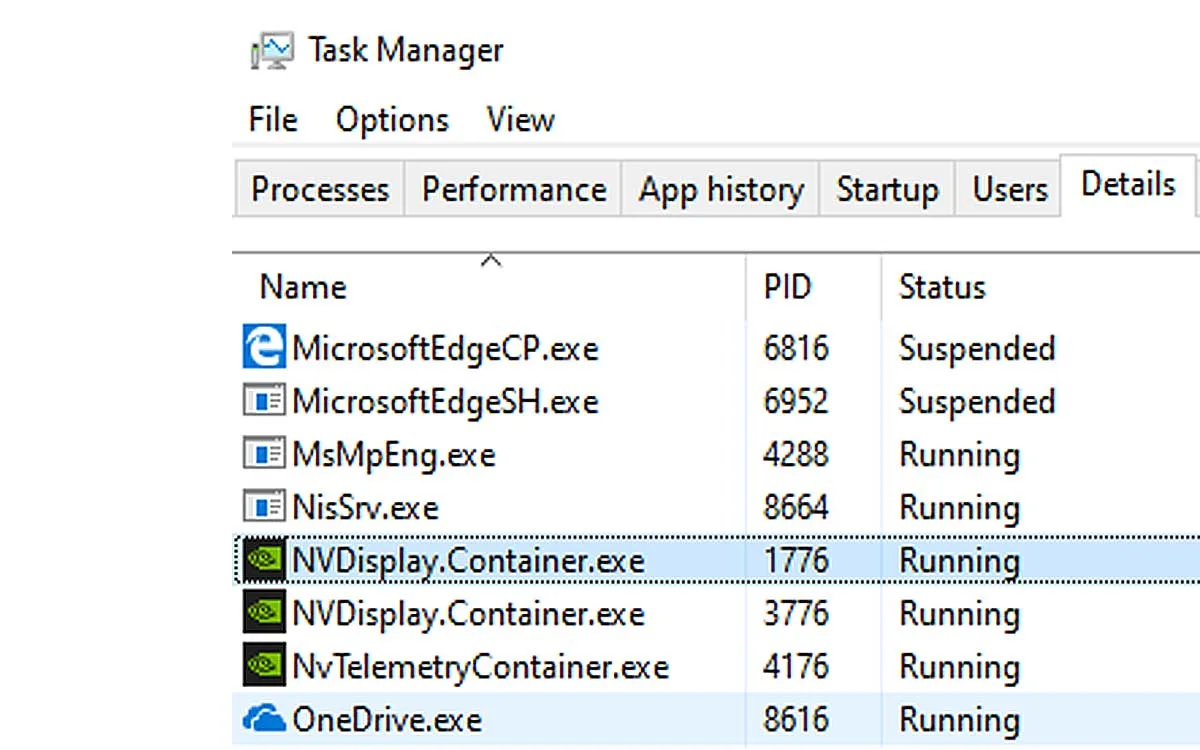Open the App history tab
The image size is (1200, 750).
(x=721, y=189)
